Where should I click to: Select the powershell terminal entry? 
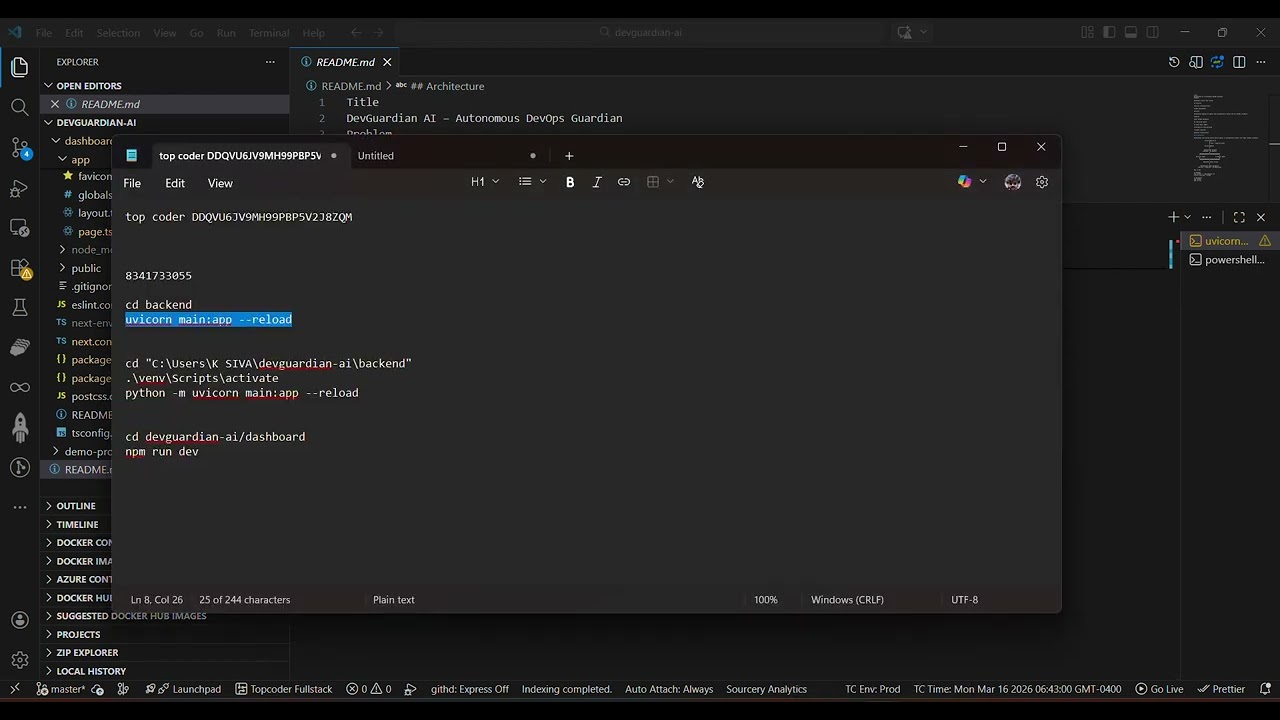pos(1228,260)
